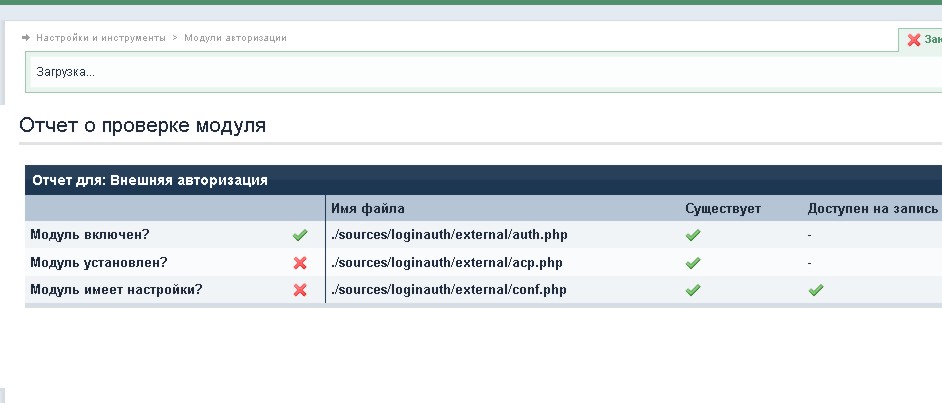Select the ./sources/loginauth/external/conf.php file path
This screenshot has width=942, height=403.
pos(449,290)
